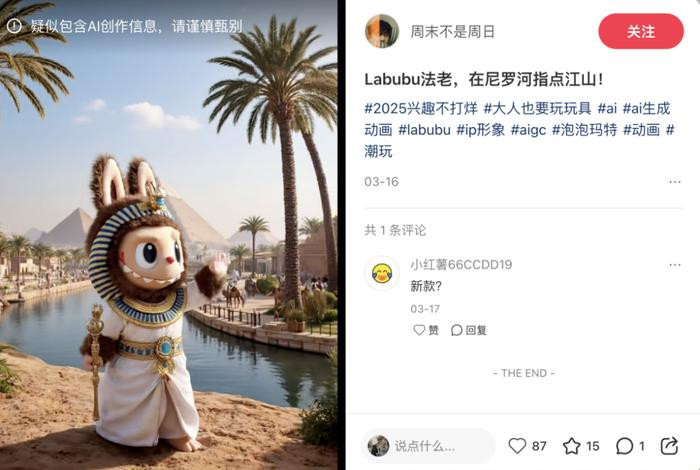This screenshot has width=700, height=470.
Task: Like the post via the heart icon
Action: pyautogui.click(x=517, y=446)
